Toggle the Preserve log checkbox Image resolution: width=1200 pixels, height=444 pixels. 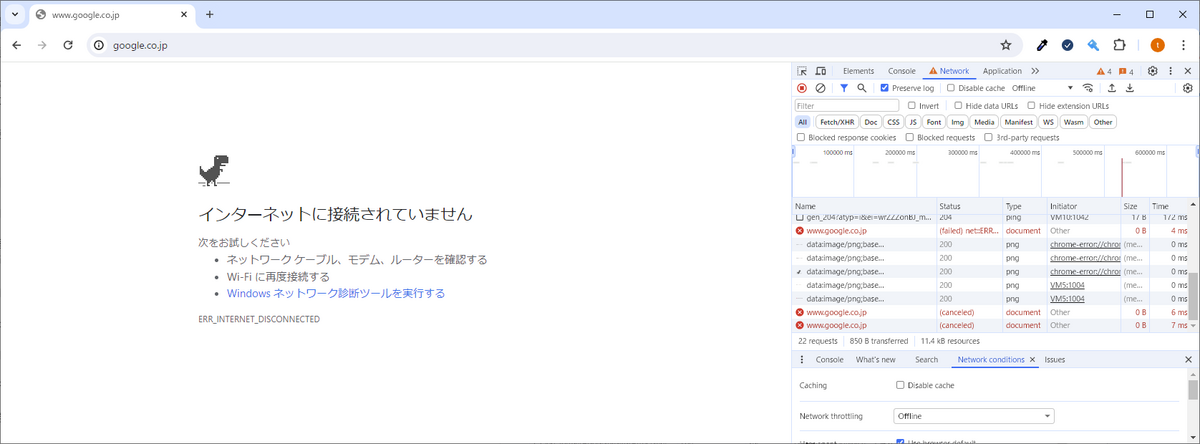[884, 88]
